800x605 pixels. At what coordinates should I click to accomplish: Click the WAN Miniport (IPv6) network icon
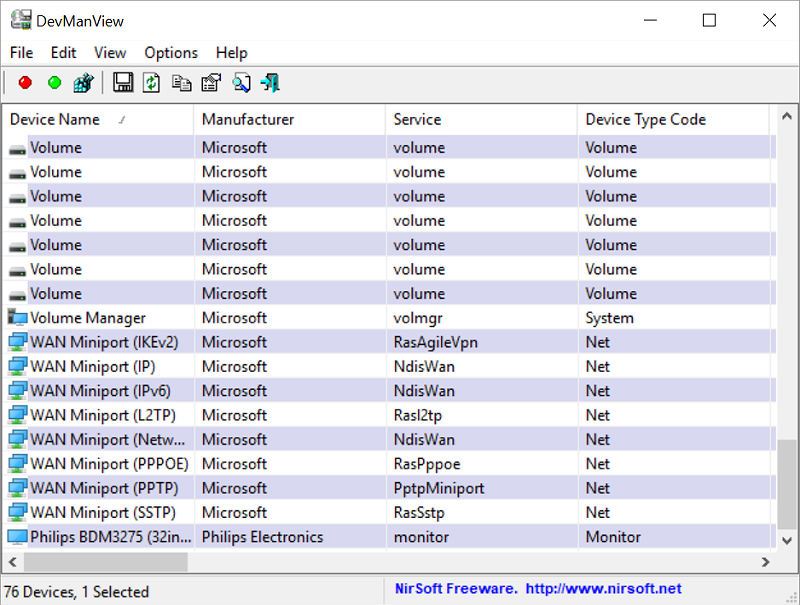pyautogui.click(x=17, y=391)
